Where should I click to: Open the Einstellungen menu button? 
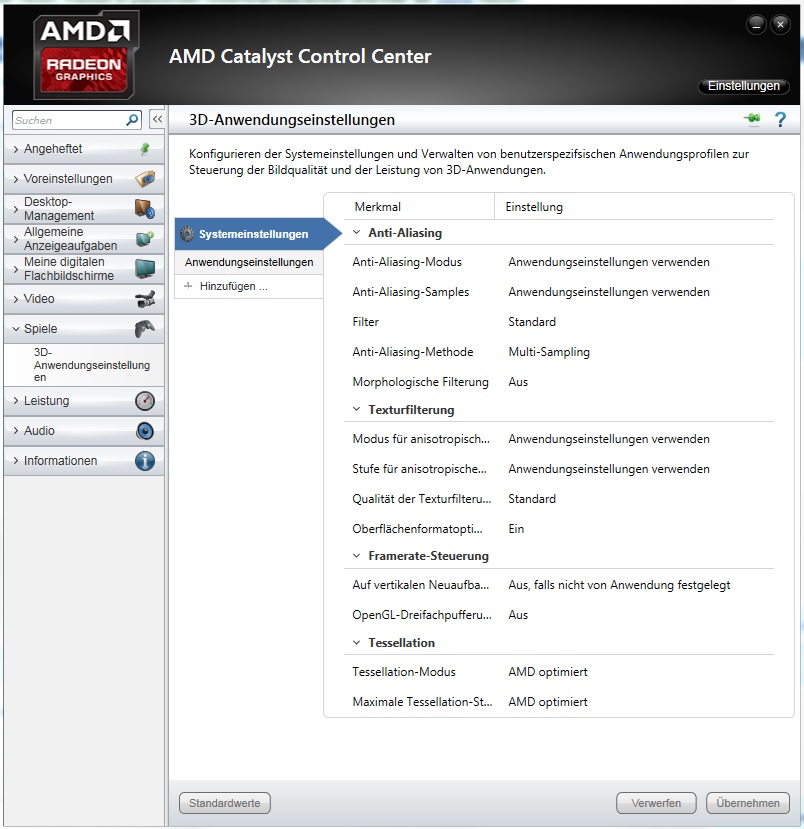[x=744, y=86]
